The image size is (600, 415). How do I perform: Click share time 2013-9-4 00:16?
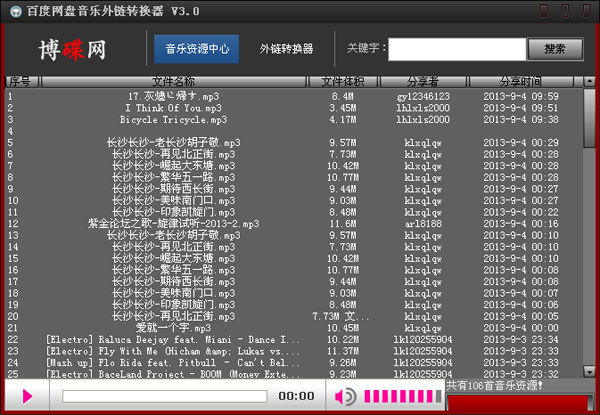click(x=520, y=223)
